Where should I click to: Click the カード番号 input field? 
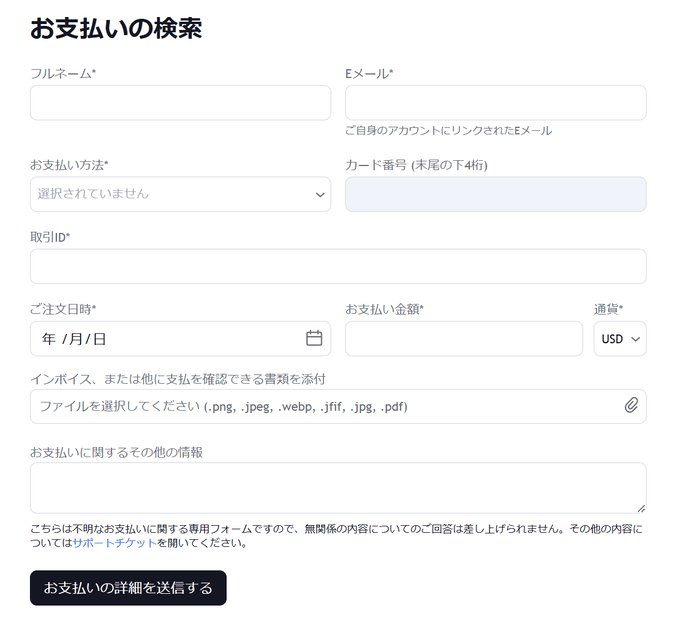point(496,194)
